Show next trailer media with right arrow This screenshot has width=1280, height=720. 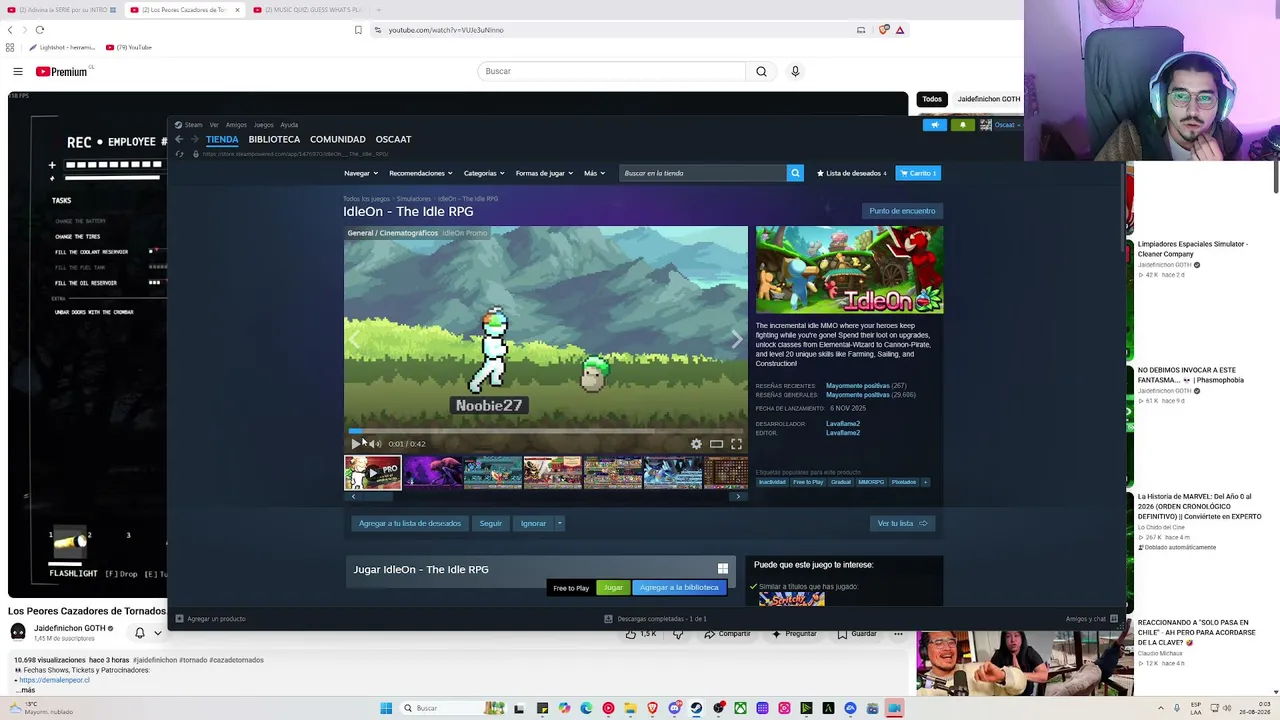(737, 340)
